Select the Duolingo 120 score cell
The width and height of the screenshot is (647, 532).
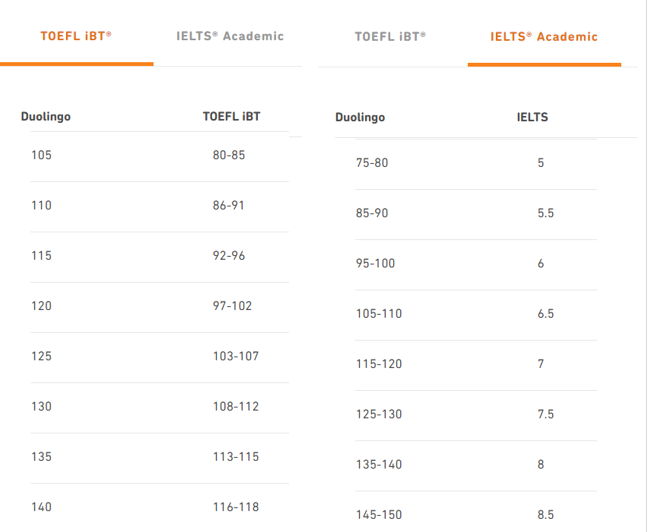pos(42,306)
